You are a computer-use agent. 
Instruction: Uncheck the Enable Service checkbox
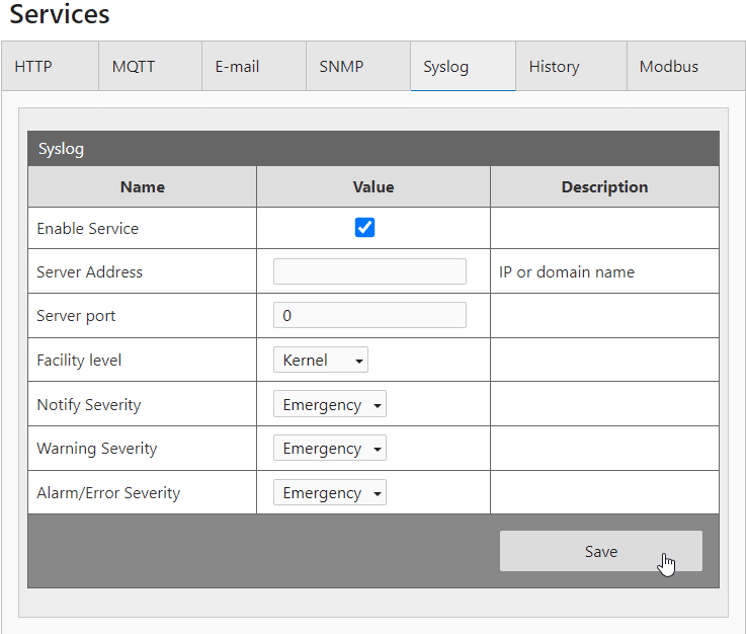click(365, 228)
